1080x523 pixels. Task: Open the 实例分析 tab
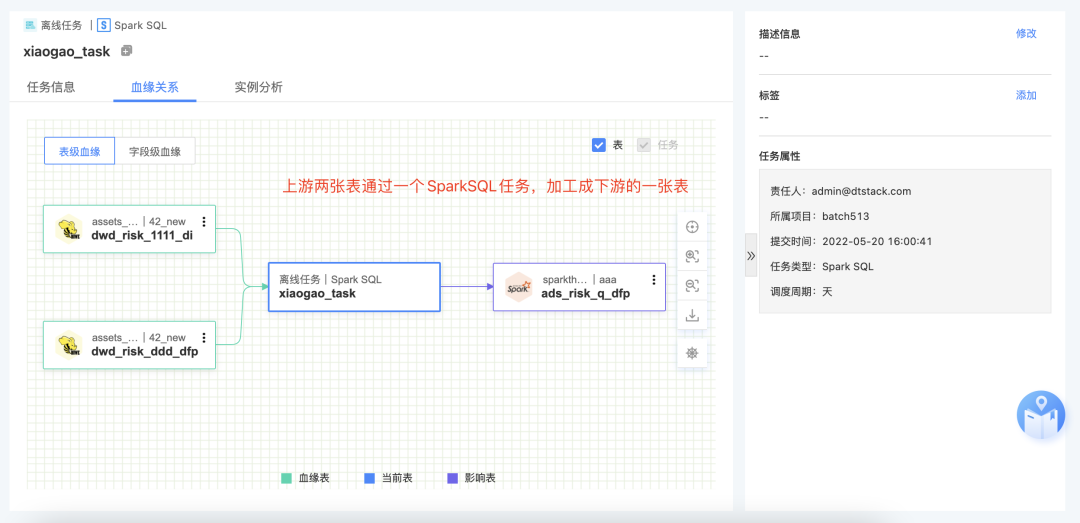coord(258,87)
